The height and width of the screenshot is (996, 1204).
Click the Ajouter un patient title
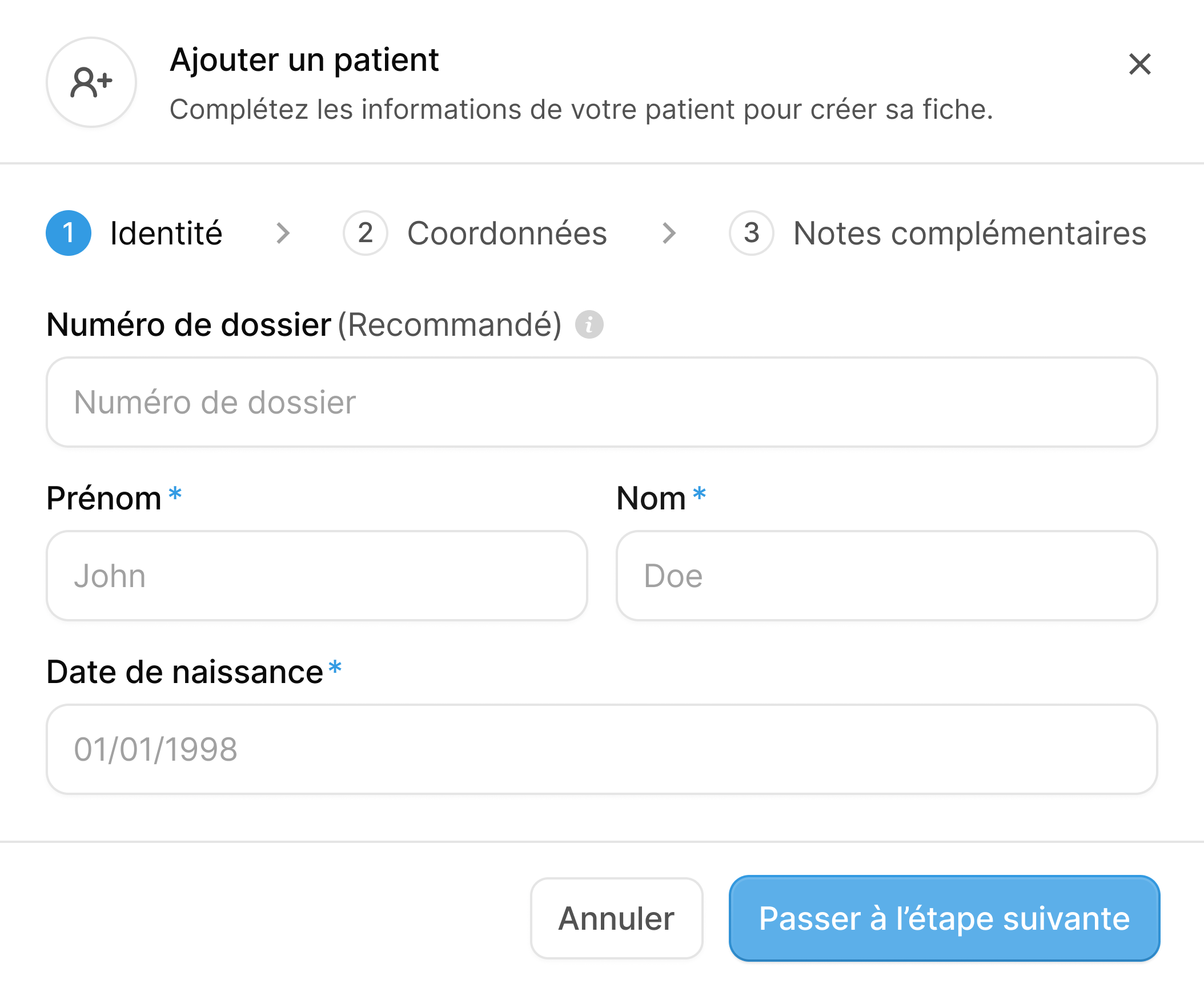[304, 59]
